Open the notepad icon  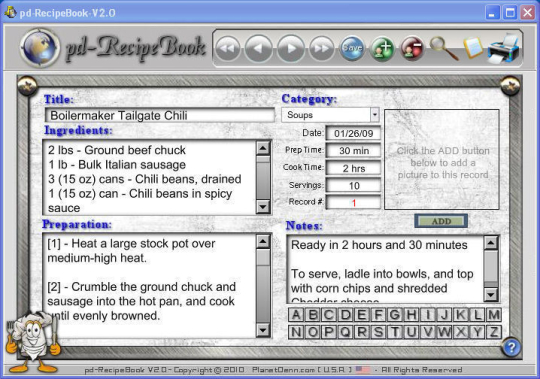click(473, 47)
